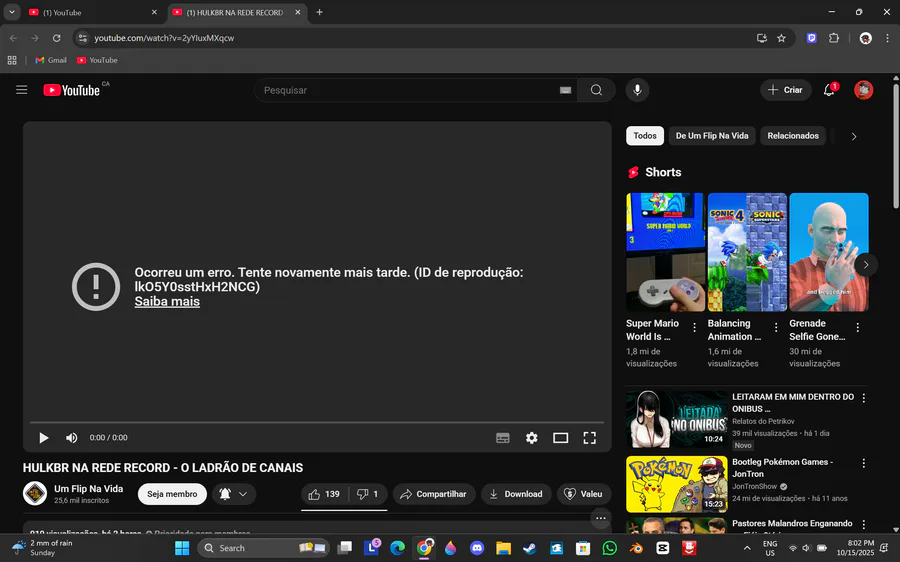Mute the video volume

[72, 438]
